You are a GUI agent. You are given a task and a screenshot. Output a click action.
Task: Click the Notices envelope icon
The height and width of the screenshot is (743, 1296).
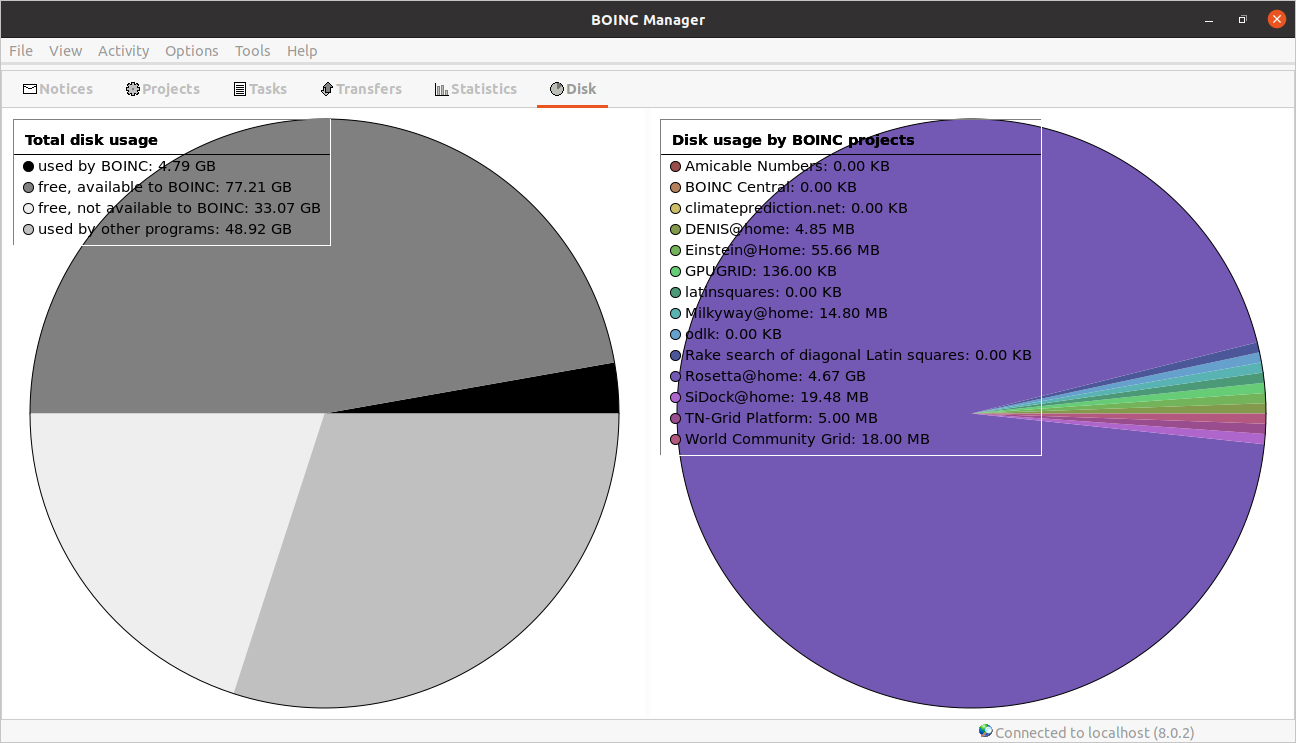click(30, 89)
